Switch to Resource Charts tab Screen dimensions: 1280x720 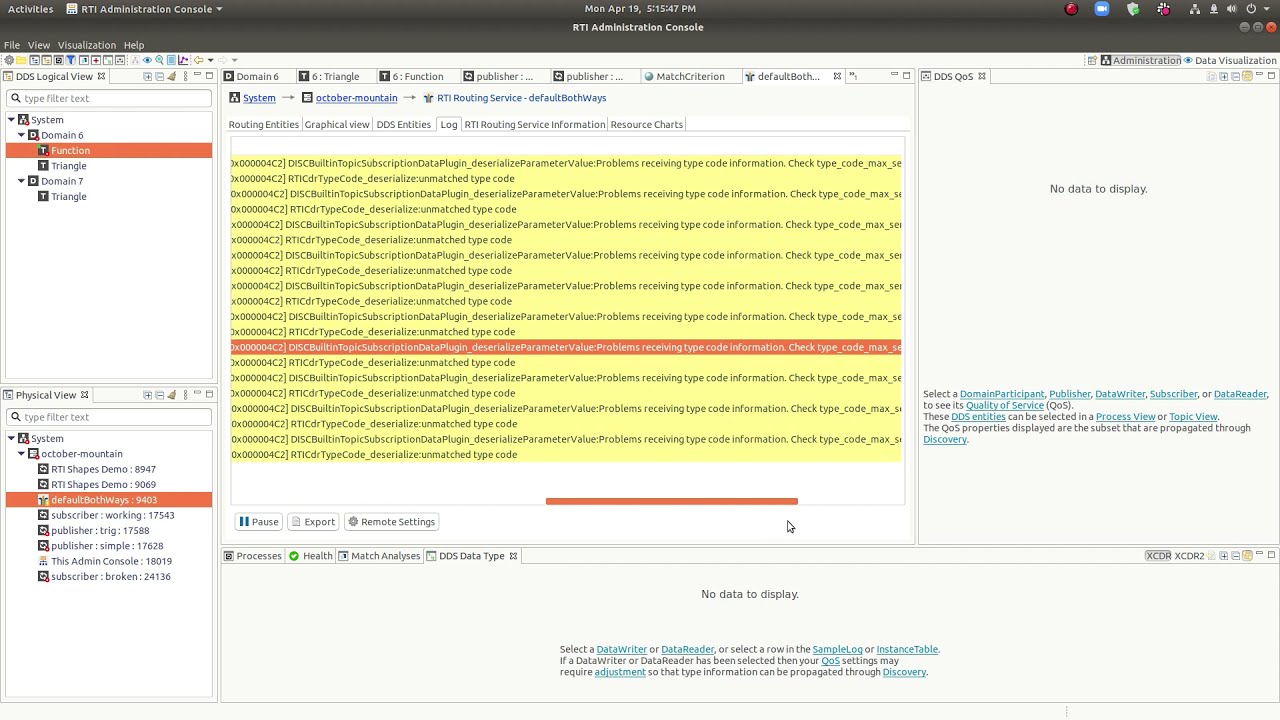646,125
